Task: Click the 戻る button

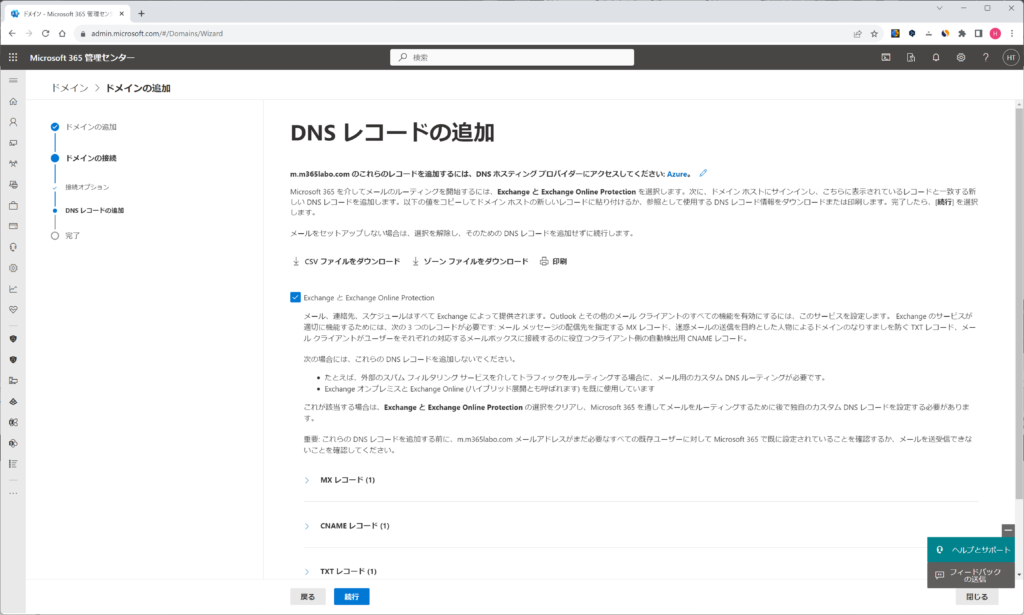Action: (x=308, y=597)
